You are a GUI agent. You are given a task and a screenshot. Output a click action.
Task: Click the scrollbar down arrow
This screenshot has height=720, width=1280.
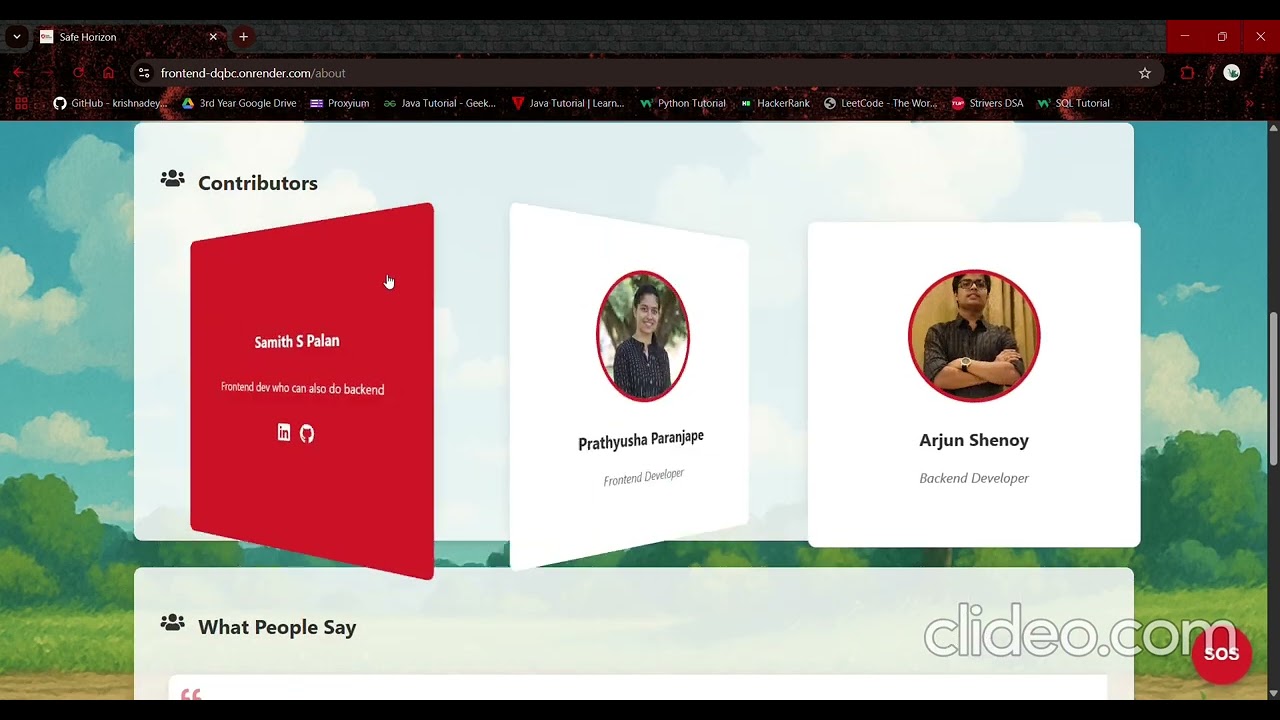click(1273, 693)
